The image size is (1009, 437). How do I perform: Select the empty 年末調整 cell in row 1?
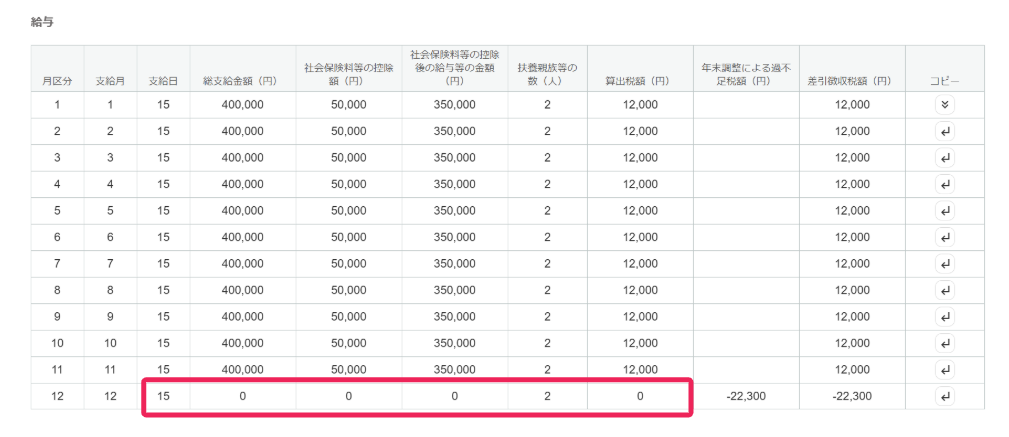click(746, 105)
